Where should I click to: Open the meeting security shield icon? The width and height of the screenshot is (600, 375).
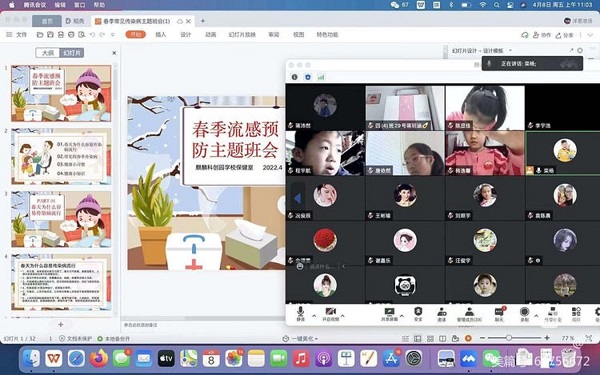click(418, 313)
